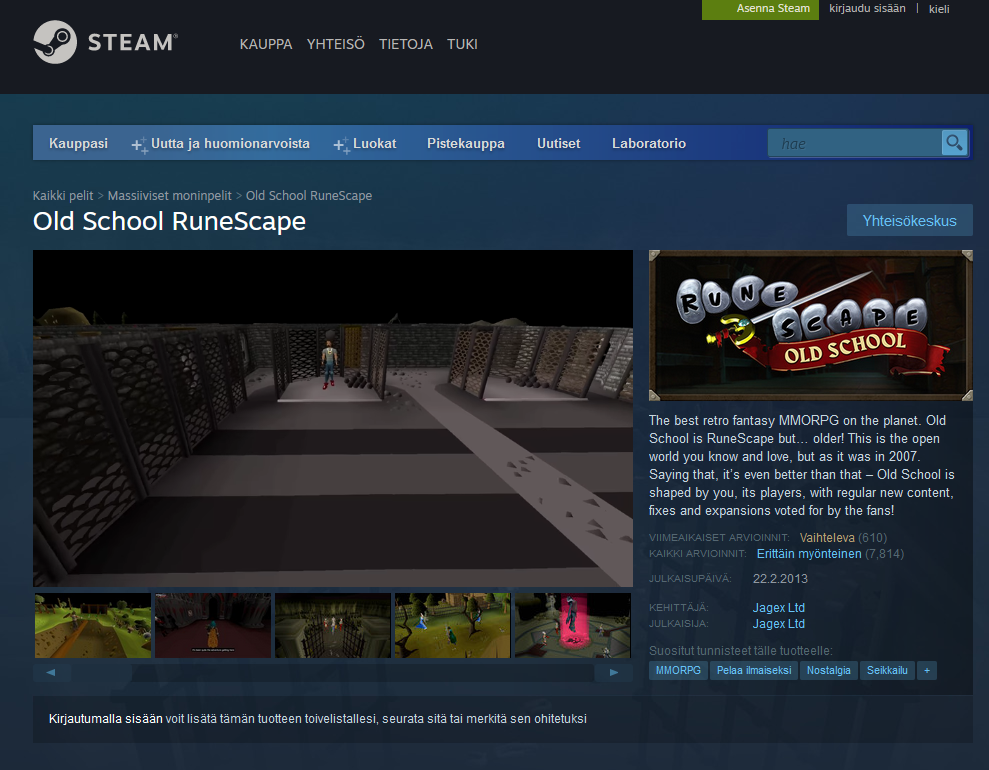Screen dimensions: 989x770
Task: Open the Pistekauppa tab
Action: pyautogui.click(x=465, y=143)
